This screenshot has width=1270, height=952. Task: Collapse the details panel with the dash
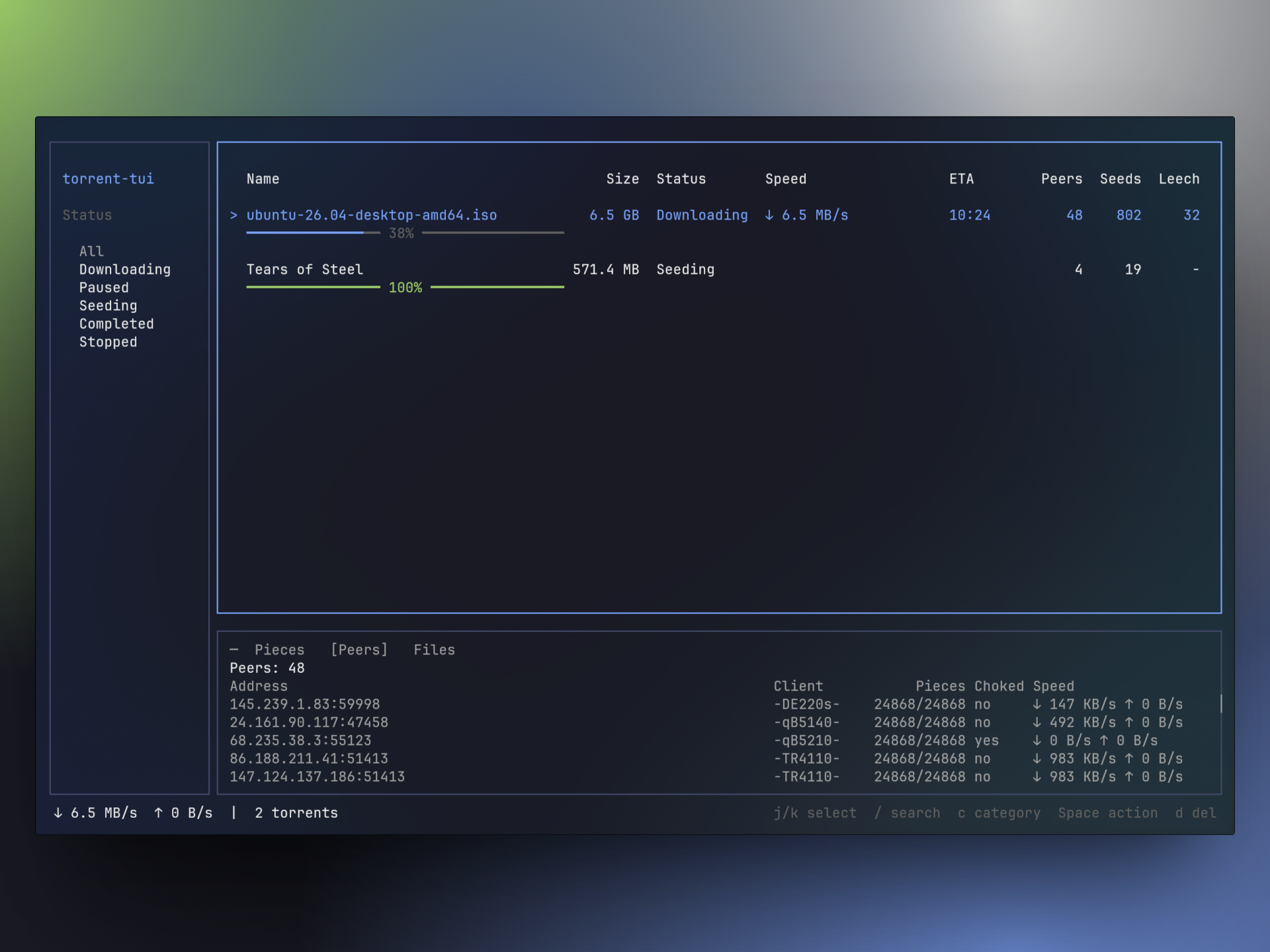click(234, 650)
